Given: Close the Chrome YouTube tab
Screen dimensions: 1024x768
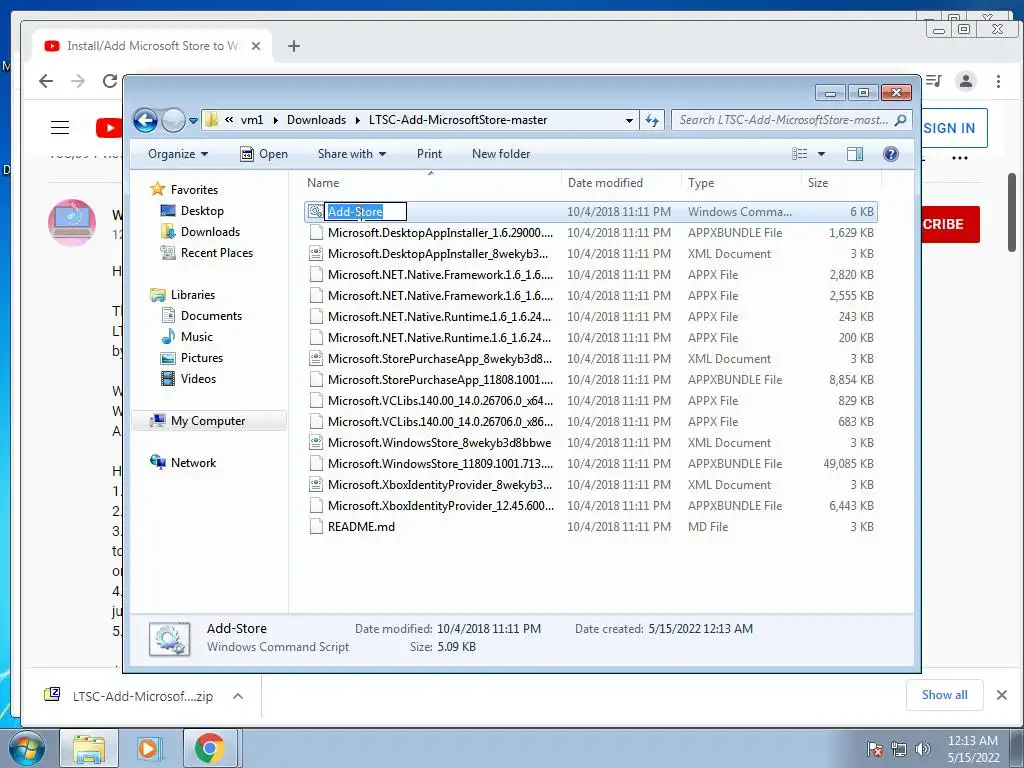Looking at the screenshot, I should [x=256, y=46].
